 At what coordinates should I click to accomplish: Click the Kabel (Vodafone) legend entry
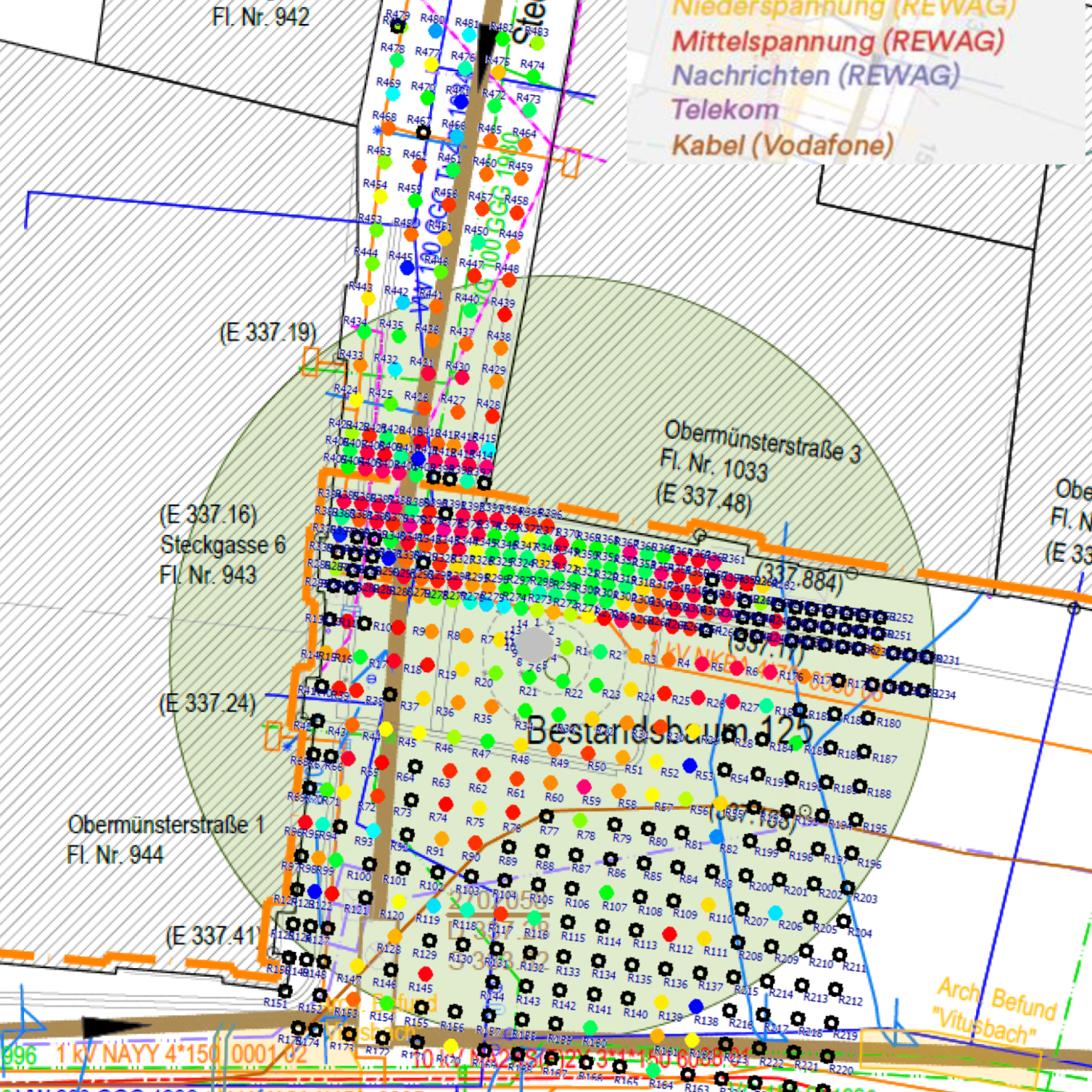782,145
